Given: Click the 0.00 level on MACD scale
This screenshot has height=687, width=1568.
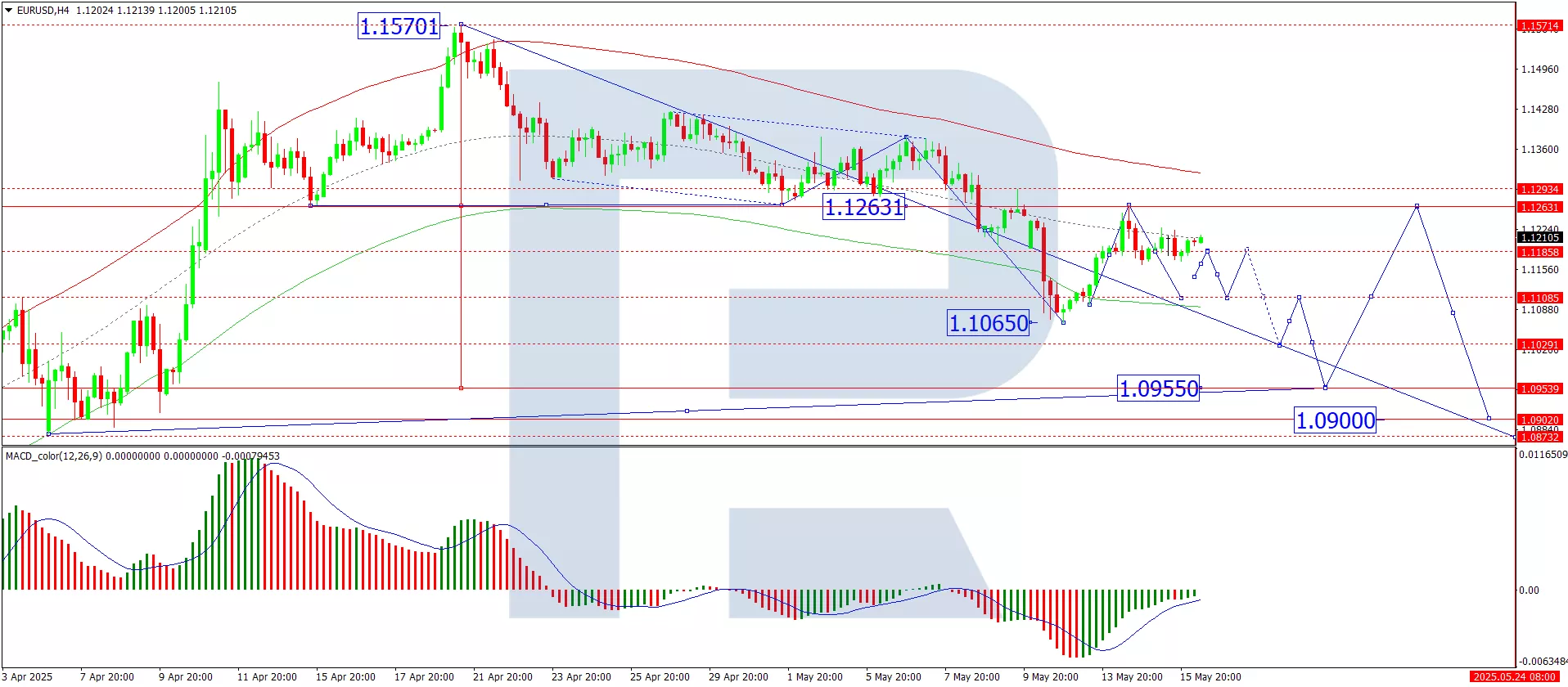Looking at the screenshot, I should (x=1529, y=590).
